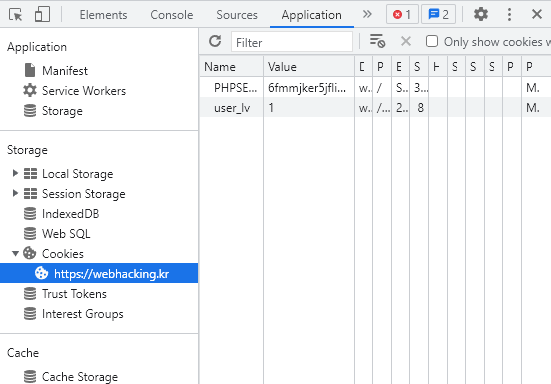Open Cache Storage
551x384 pixels.
coord(80,377)
